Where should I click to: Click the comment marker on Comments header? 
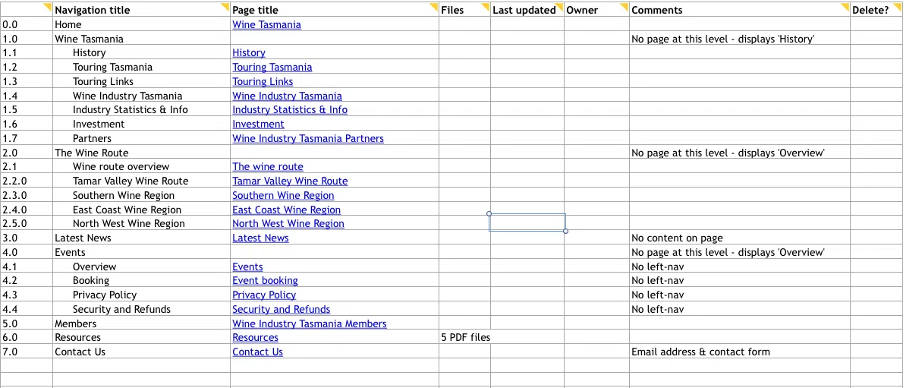[845, 6]
